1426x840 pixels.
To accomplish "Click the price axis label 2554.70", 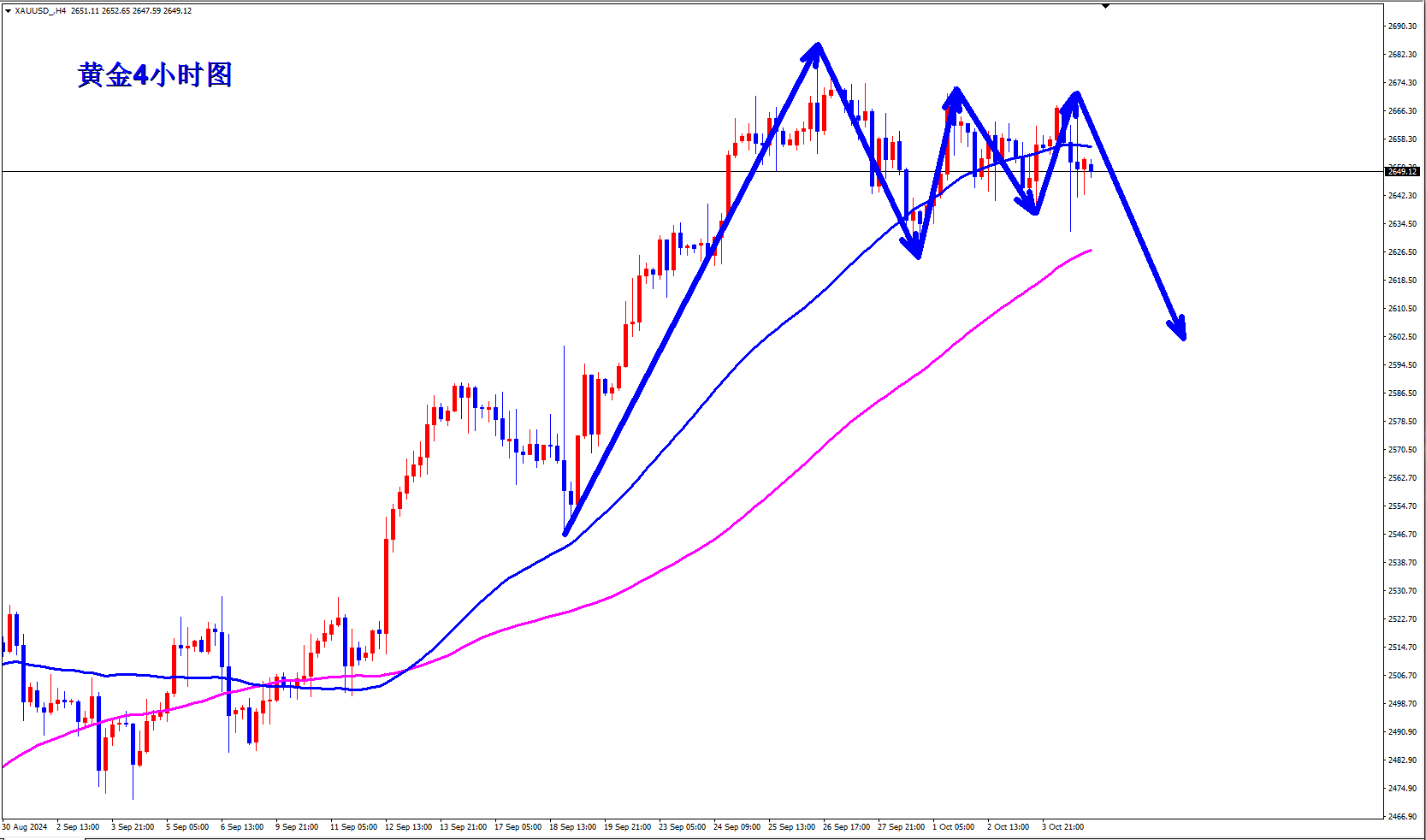I will [x=1402, y=506].
